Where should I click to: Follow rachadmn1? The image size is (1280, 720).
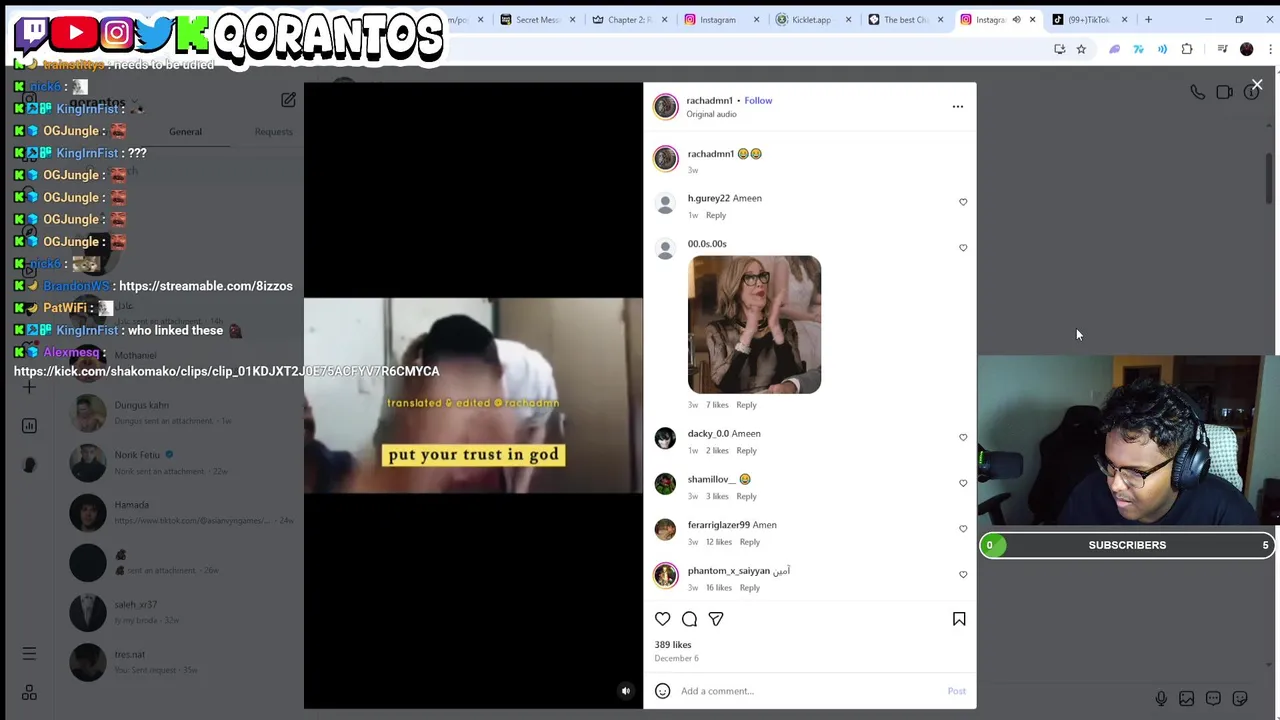(x=758, y=100)
